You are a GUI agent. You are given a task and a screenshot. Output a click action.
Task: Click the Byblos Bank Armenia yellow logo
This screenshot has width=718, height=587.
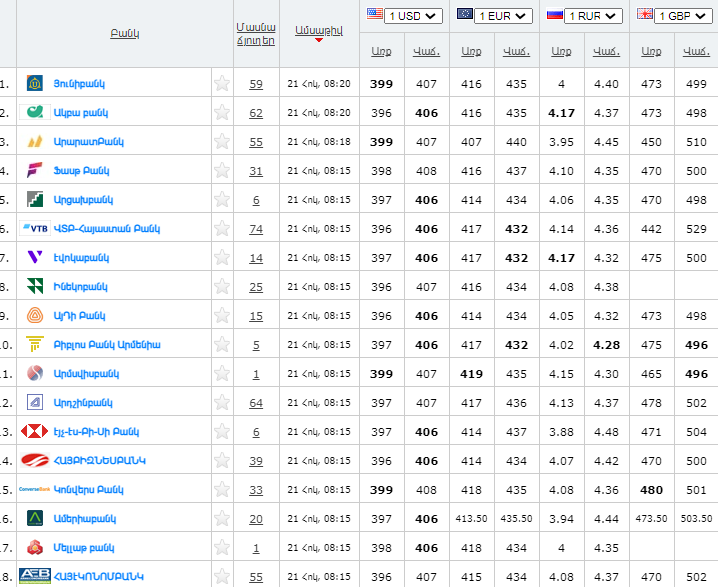click(x=35, y=344)
